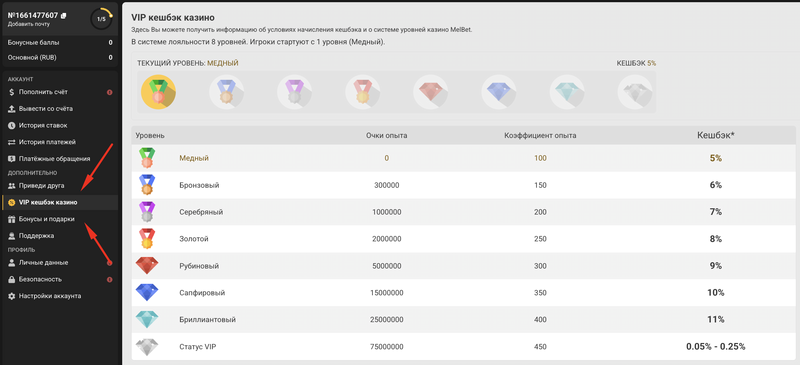
Task: Click the active copper medal level badge
Action: click(x=158, y=92)
